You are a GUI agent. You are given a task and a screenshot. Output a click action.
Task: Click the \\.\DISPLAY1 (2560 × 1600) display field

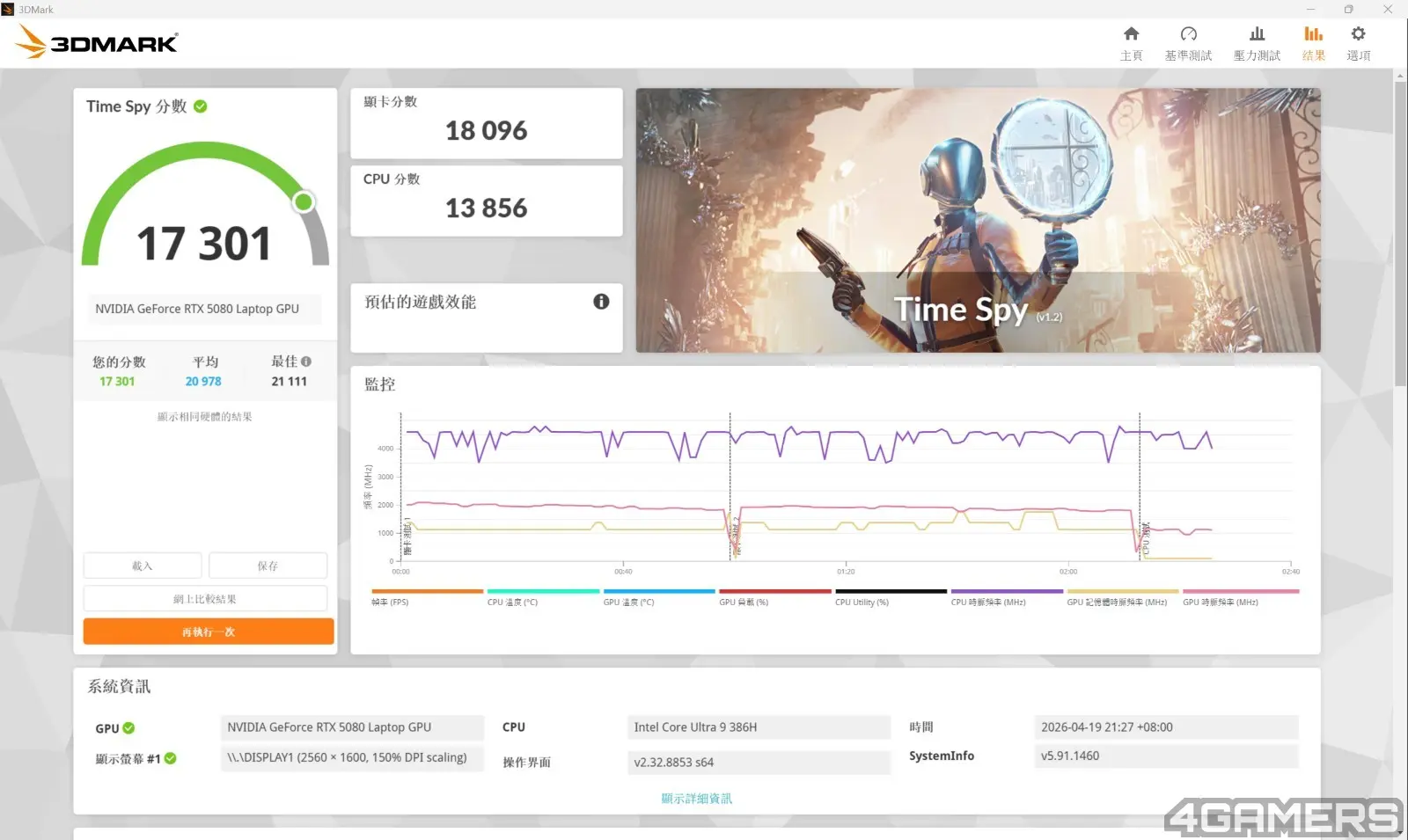pyautogui.click(x=352, y=757)
